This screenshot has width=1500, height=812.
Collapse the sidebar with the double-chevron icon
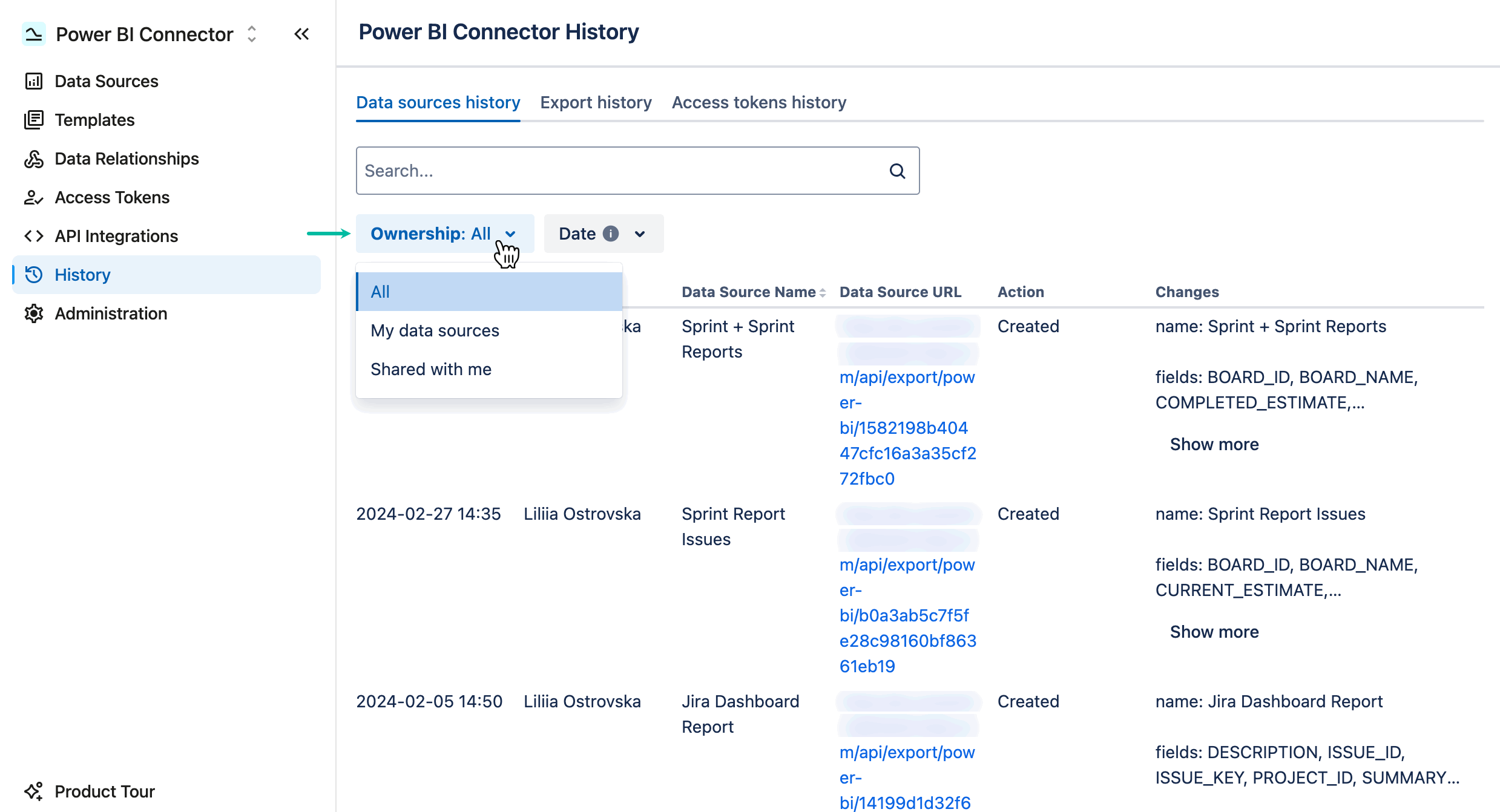[x=301, y=34]
